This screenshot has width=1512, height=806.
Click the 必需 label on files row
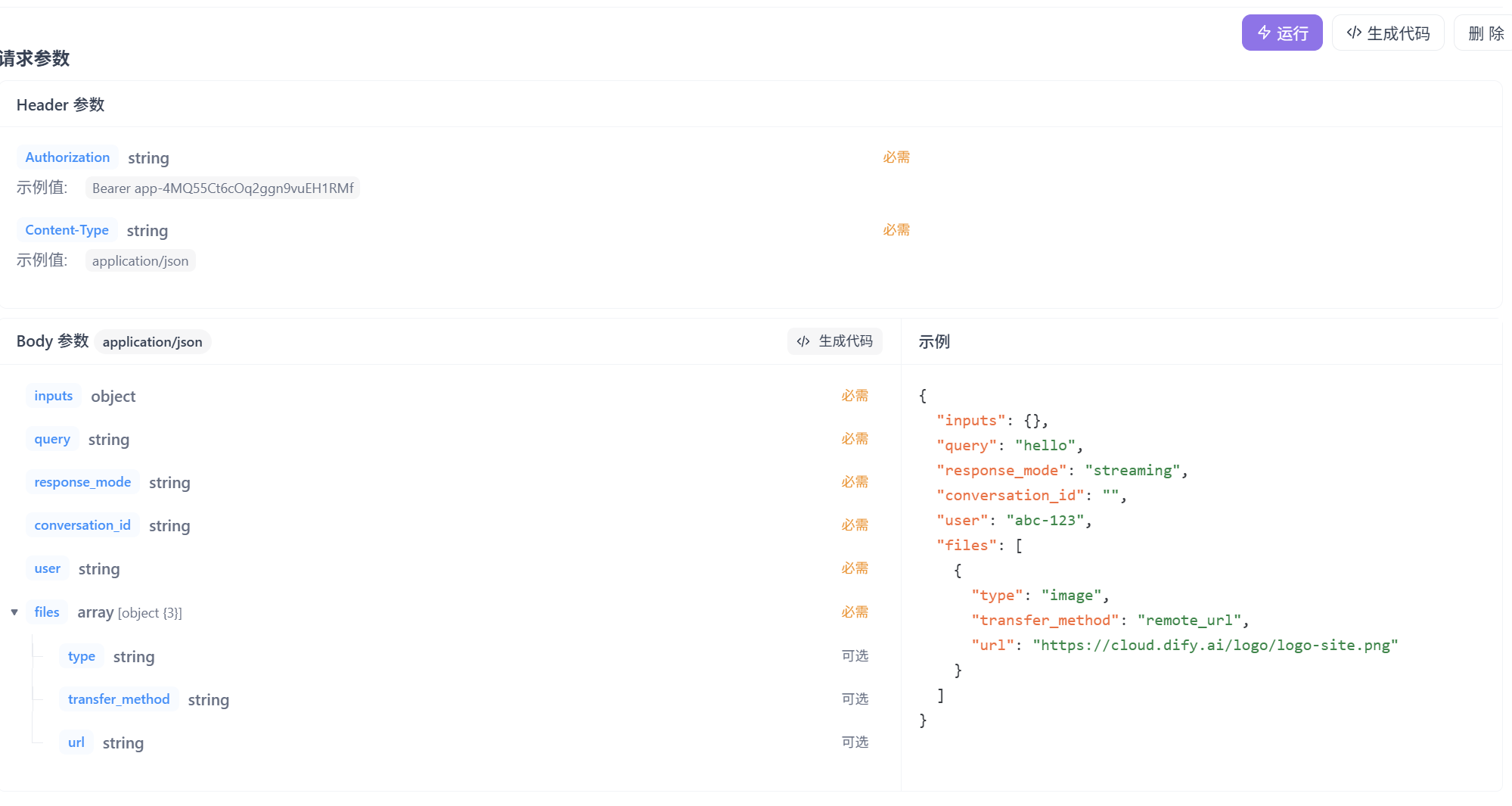pos(855,612)
